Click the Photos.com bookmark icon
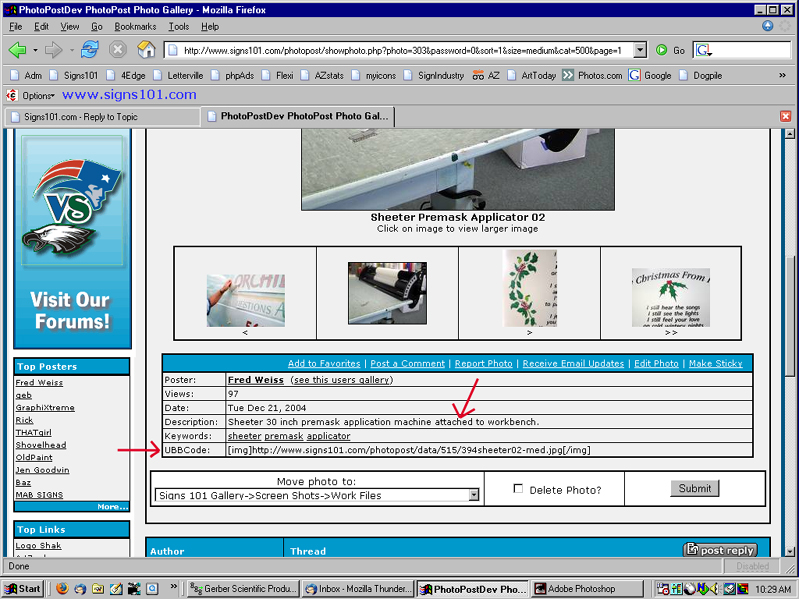Screen dimensions: 799x599 [568, 75]
